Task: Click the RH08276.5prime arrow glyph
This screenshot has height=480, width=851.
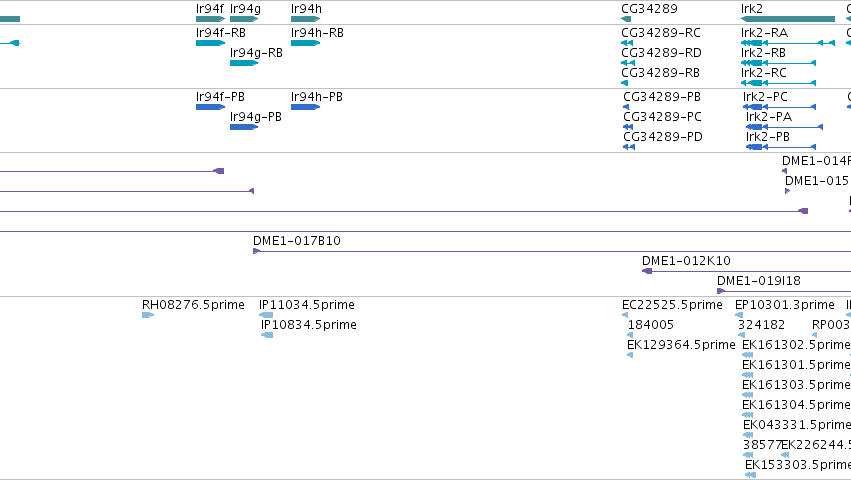Action: click(148, 315)
